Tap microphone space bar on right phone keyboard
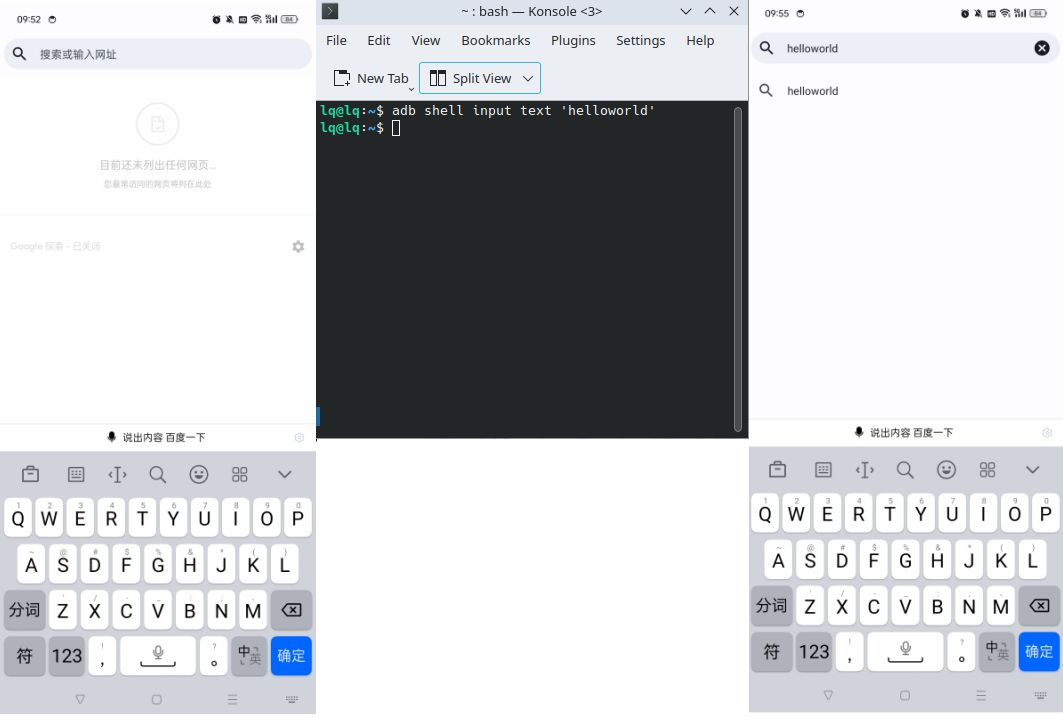This screenshot has width=1063, height=718. pos(906,652)
